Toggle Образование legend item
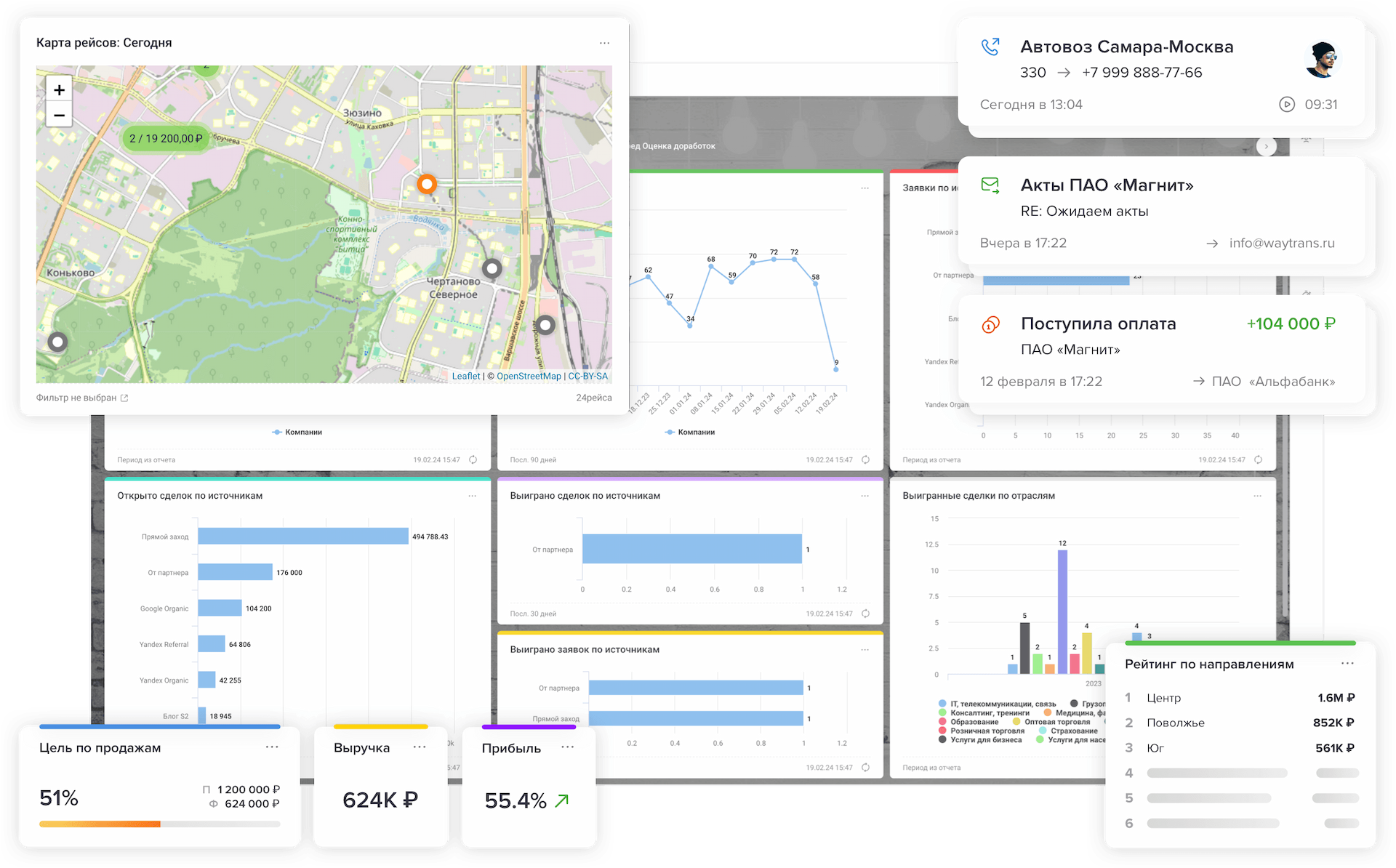Screen dimensions: 1396x868 coord(968,722)
